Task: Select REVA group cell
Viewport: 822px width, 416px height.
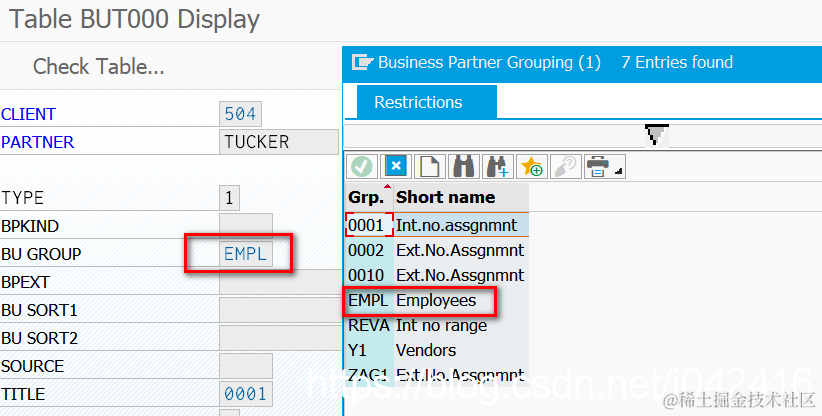Action: coord(369,325)
